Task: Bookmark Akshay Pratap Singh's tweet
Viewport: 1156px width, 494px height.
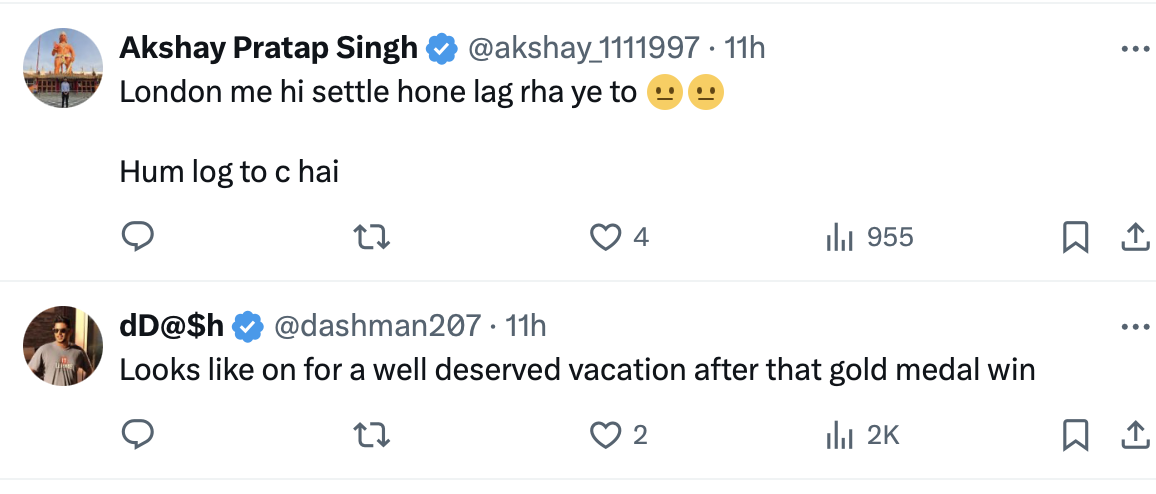Action: 1075,237
